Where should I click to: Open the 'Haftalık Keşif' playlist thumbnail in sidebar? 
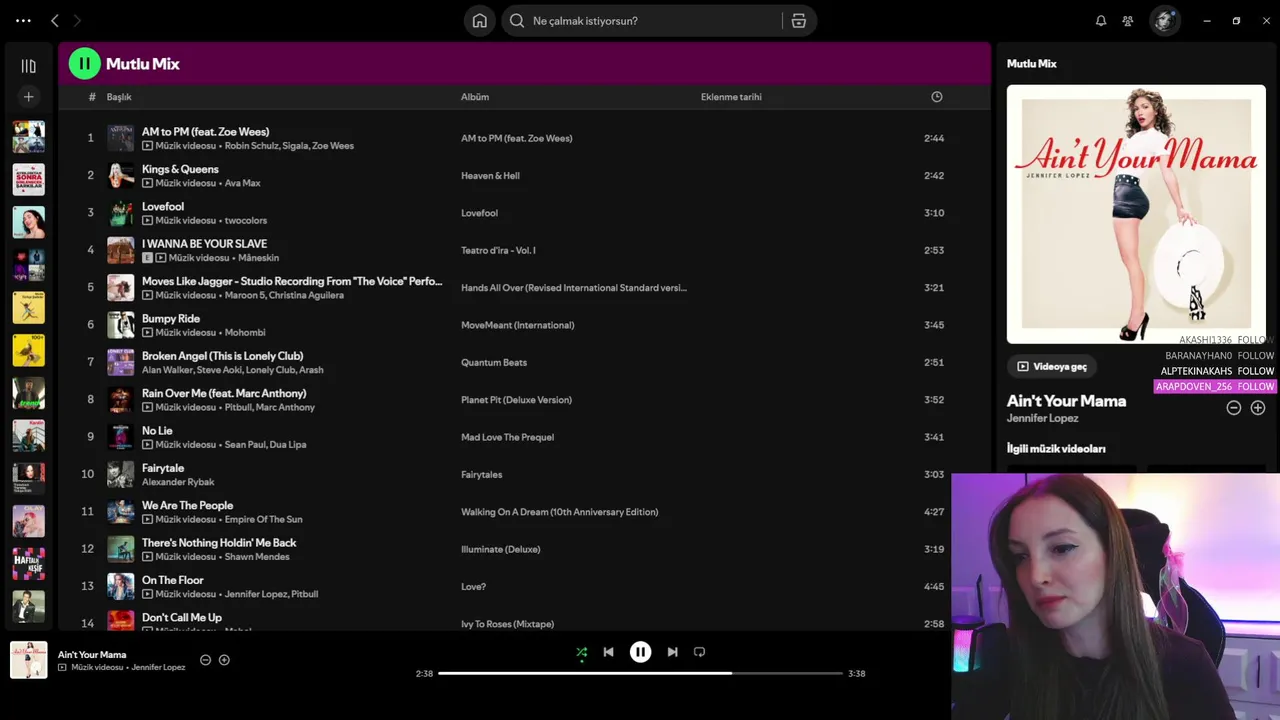[x=28, y=563]
